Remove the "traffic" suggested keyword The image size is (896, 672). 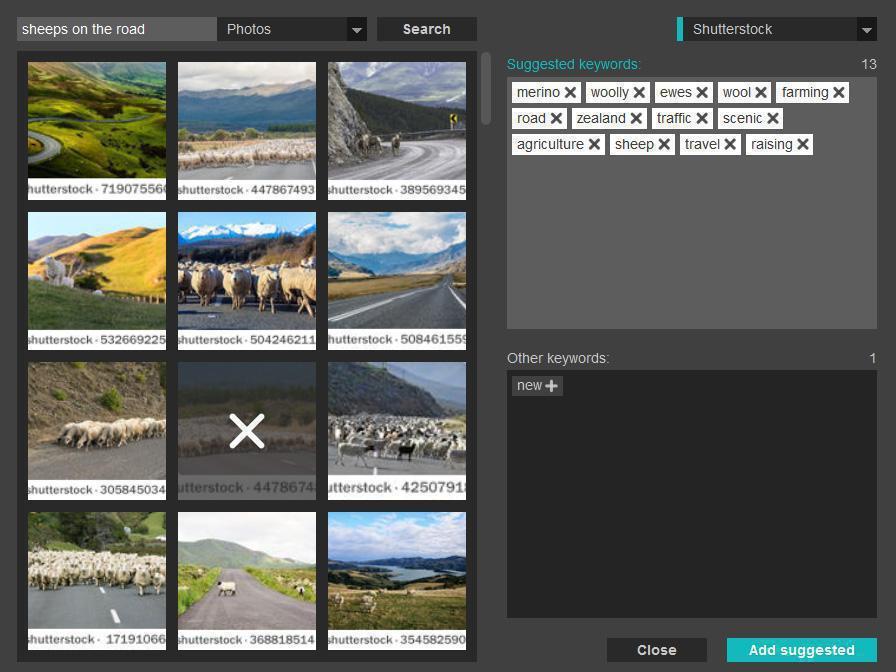[703, 118]
